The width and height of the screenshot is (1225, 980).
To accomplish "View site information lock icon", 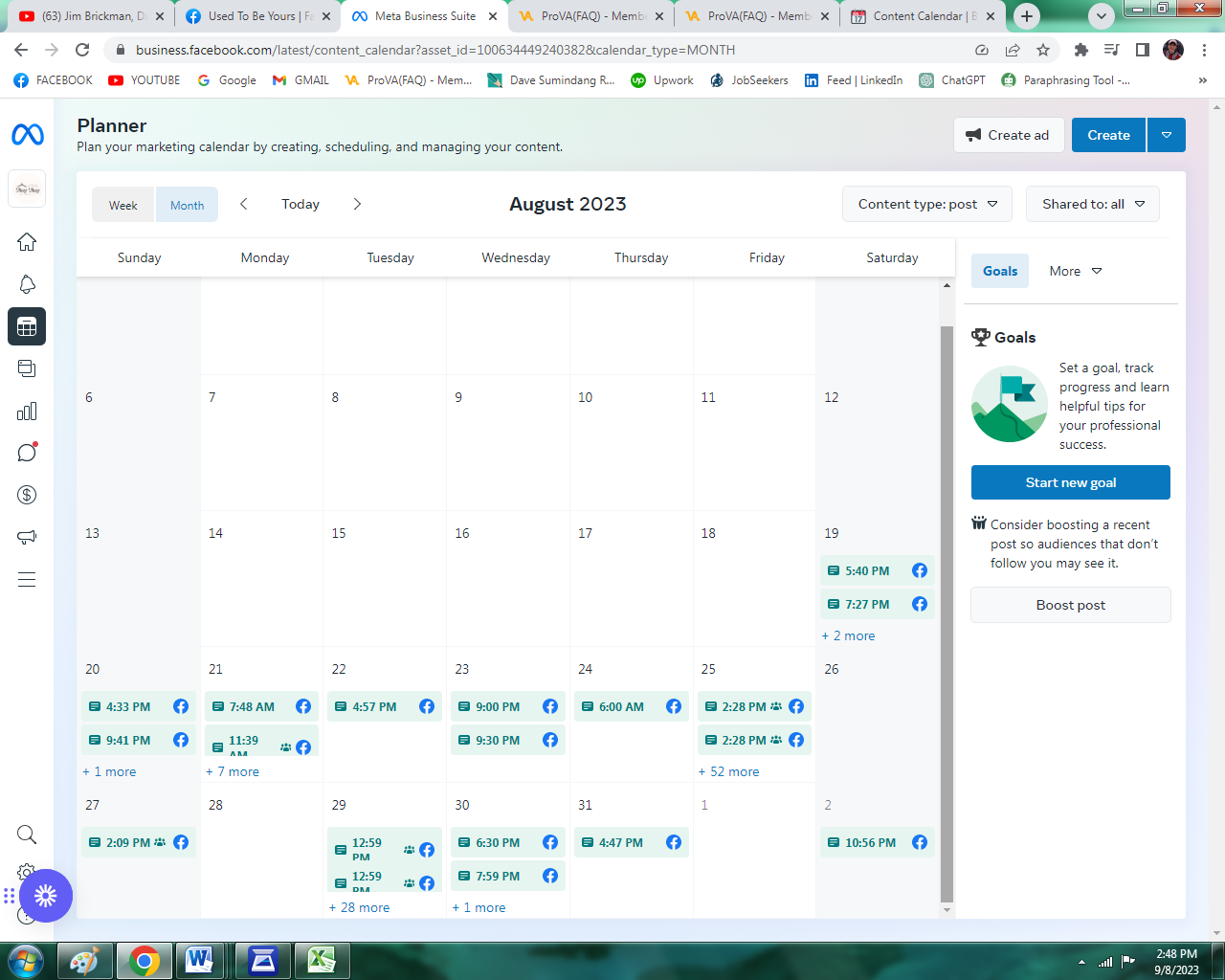I will (120, 50).
